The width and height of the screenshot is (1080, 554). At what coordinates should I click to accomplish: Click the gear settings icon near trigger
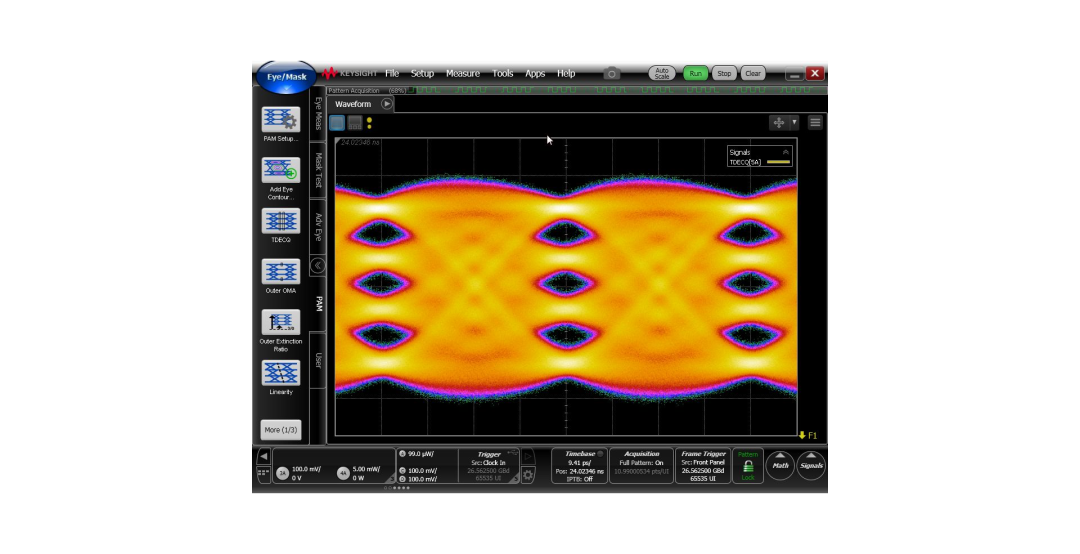click(528, 474)
